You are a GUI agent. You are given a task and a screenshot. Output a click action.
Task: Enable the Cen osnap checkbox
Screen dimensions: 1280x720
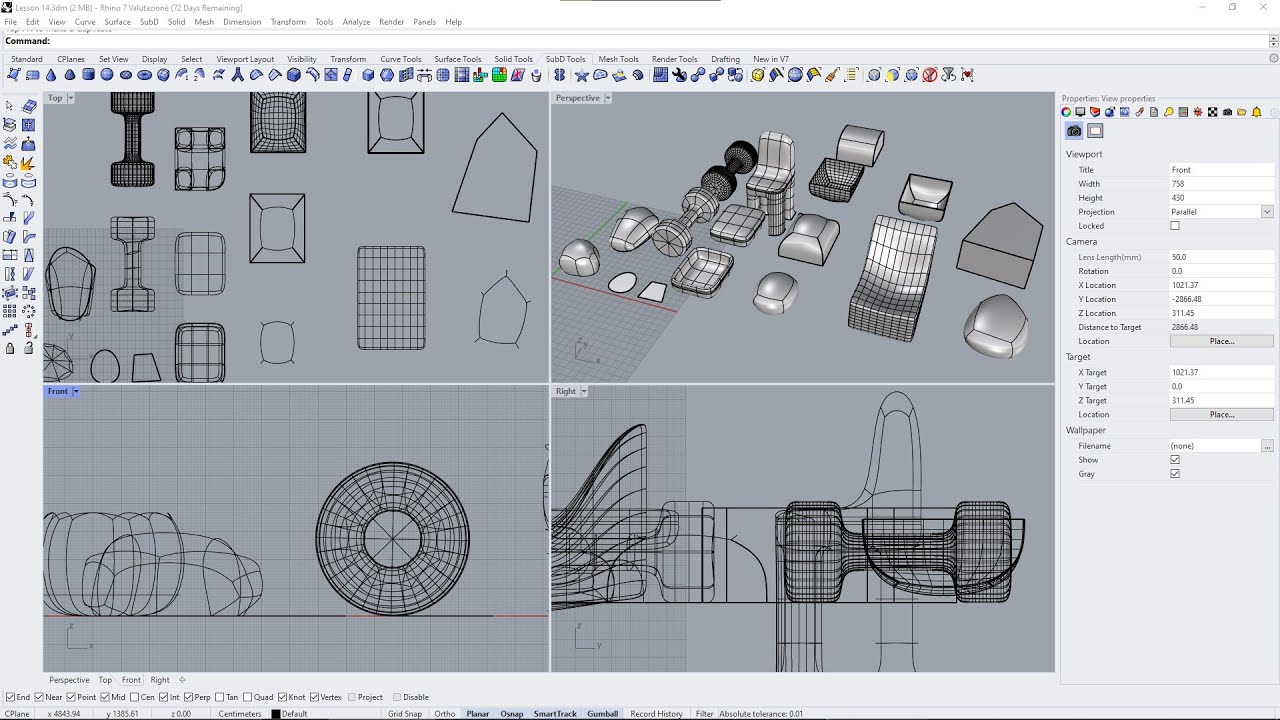point(134,697)
